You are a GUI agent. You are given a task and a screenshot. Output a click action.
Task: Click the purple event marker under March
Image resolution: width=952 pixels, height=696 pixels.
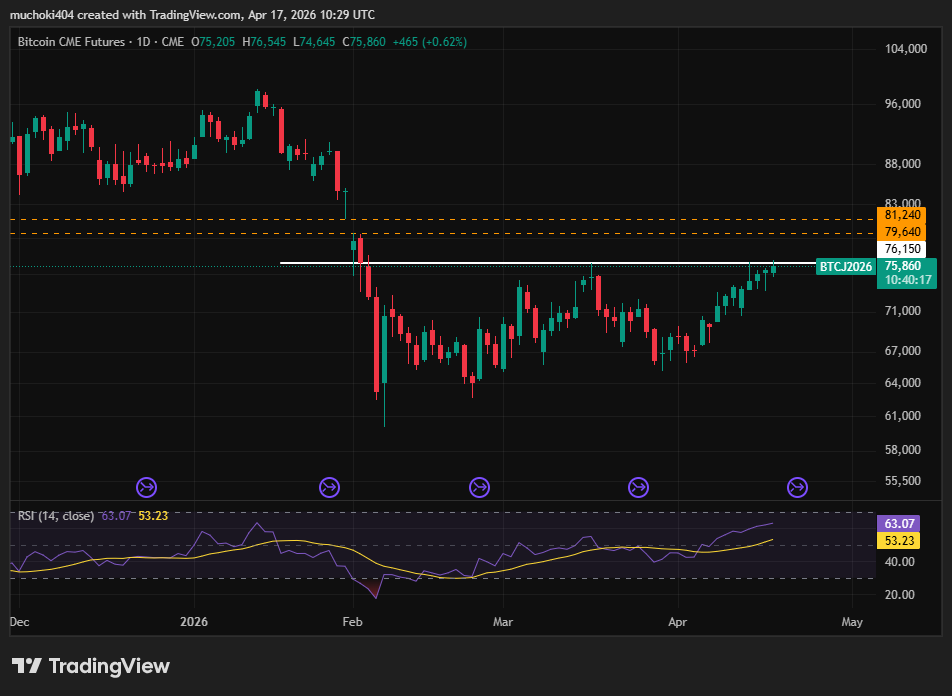click(479, 487)
